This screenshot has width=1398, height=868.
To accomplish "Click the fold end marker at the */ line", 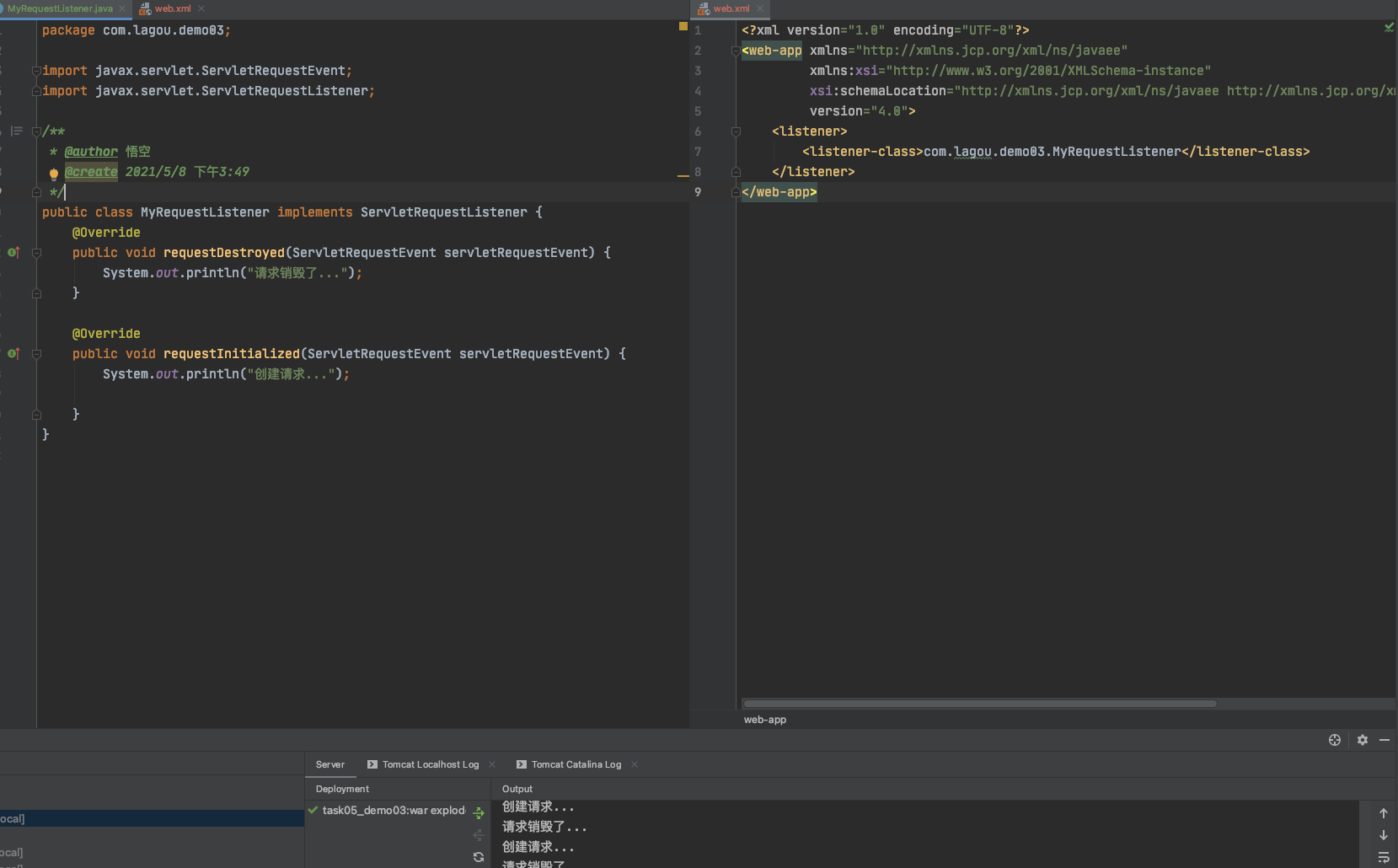I will tap(36, 192).
